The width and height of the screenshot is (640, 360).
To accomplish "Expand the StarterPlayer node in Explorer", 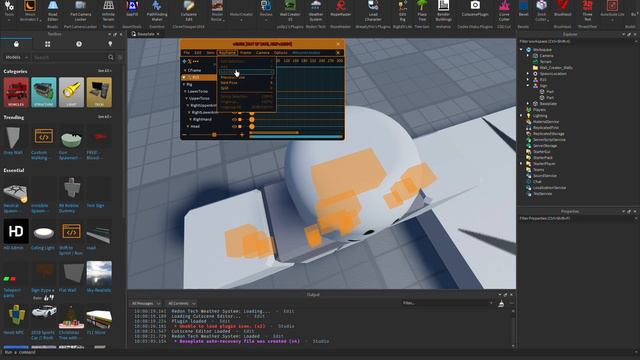I will coord(521,164).
